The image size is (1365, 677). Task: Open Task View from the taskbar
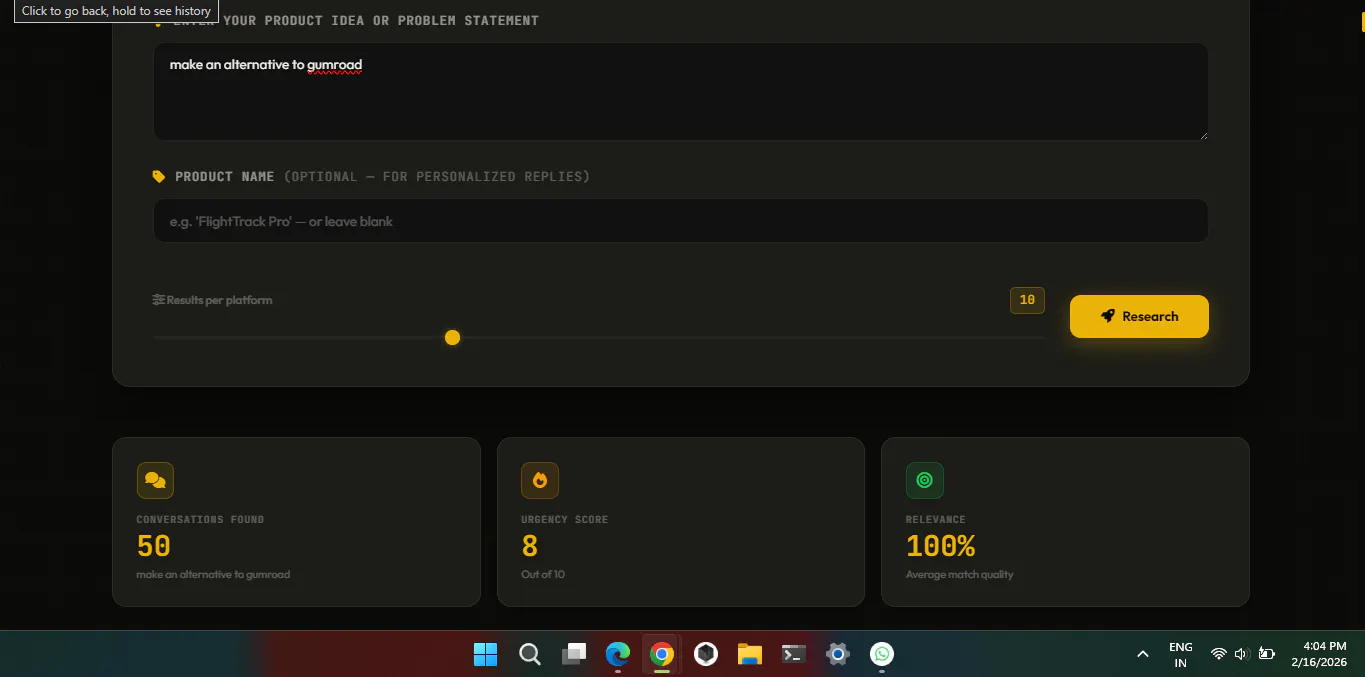pos(574,654)
